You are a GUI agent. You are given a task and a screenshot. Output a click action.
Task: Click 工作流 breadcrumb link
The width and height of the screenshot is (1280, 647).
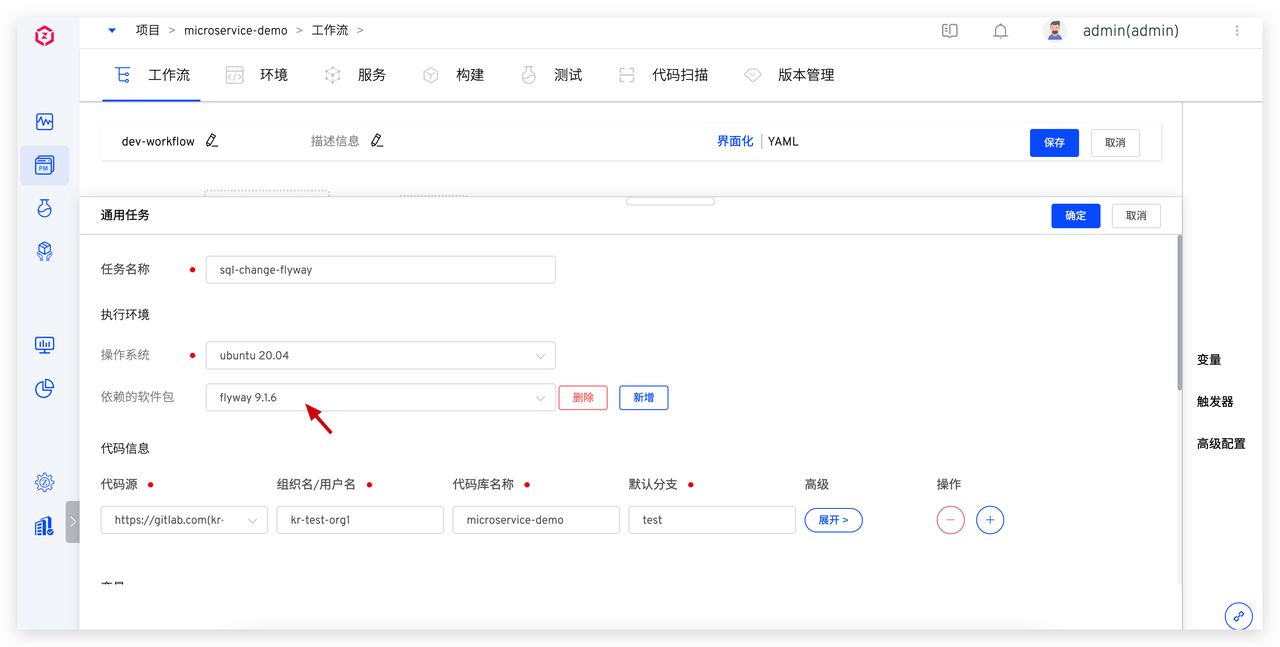click(330, 31)
